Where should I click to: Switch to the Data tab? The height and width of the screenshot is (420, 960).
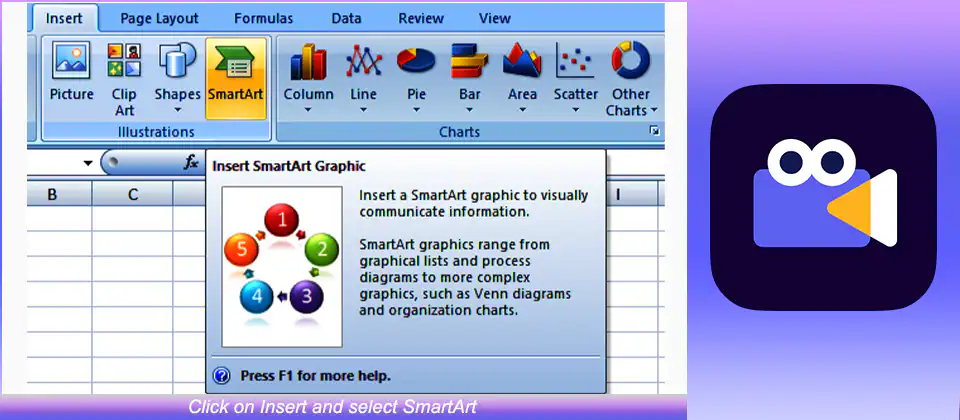(x=346, y=18)
